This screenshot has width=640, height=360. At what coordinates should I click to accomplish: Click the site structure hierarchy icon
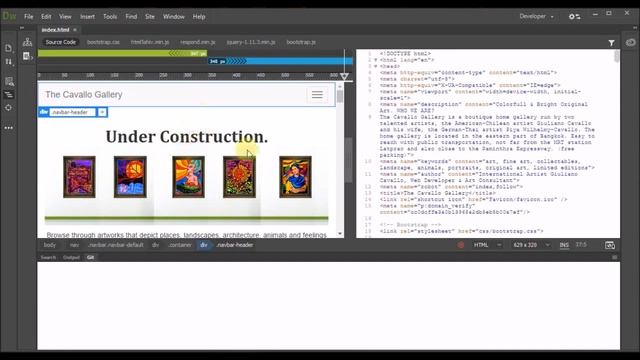click(x=27, y=42)
